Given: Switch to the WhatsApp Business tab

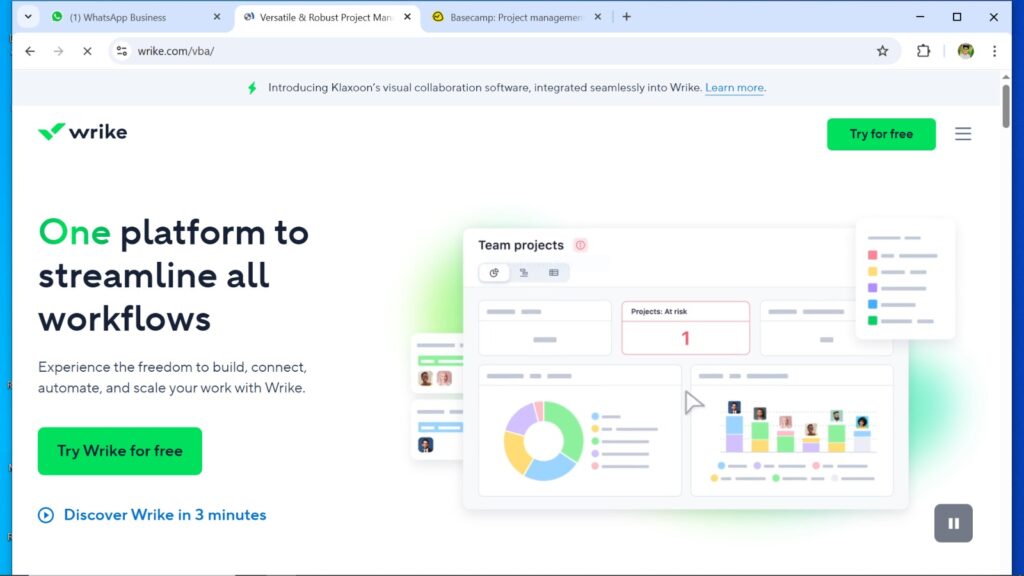Looking at the screenshot, I should point(136,18).
